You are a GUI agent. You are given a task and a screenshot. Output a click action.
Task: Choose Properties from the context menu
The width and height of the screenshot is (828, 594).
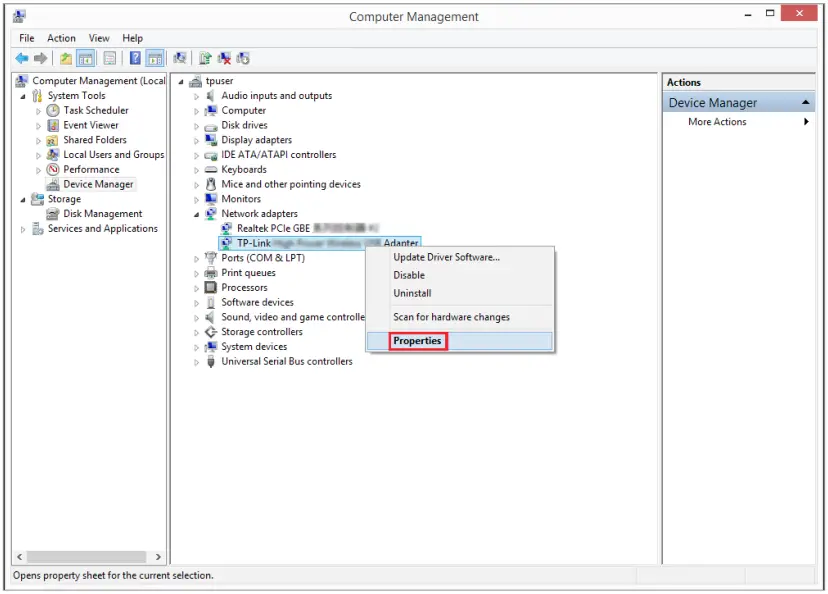click(x=417, y=341)
